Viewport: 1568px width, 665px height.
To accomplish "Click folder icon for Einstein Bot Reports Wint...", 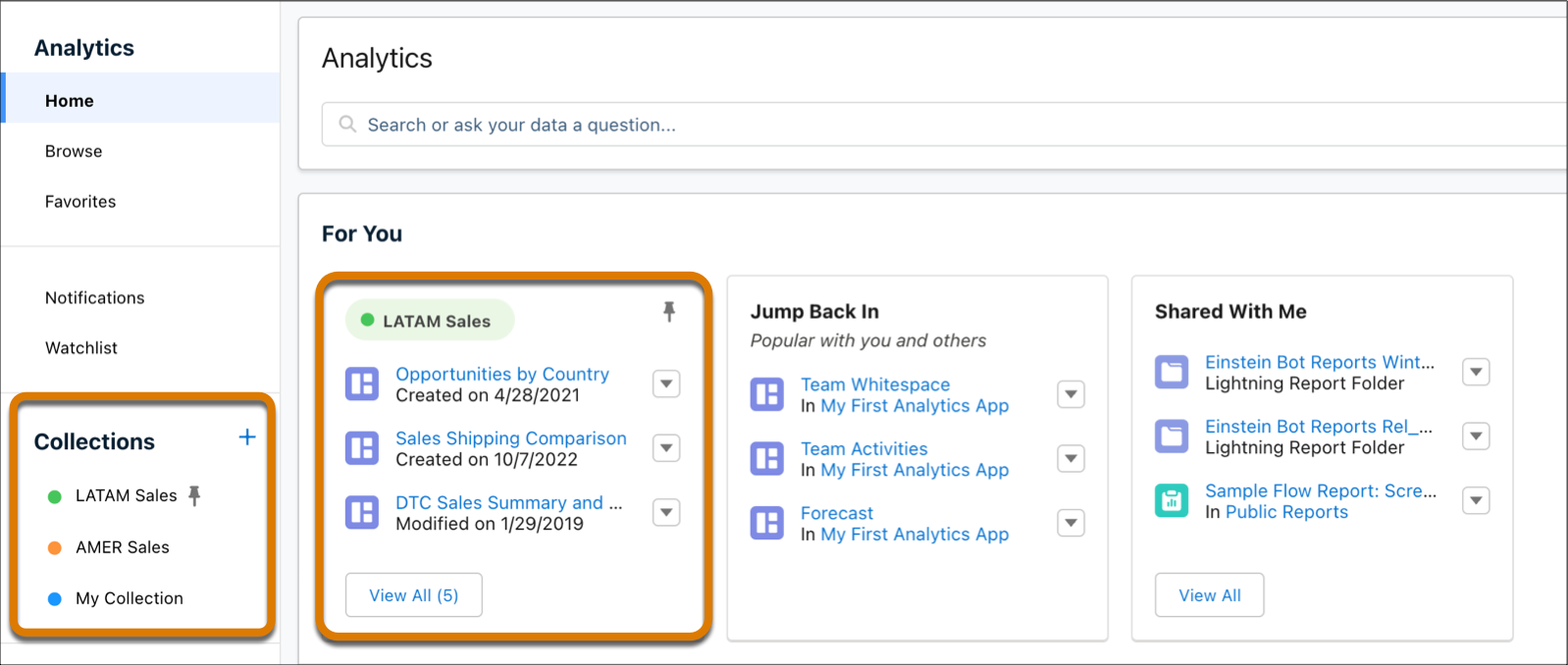I will point(1172,372).
